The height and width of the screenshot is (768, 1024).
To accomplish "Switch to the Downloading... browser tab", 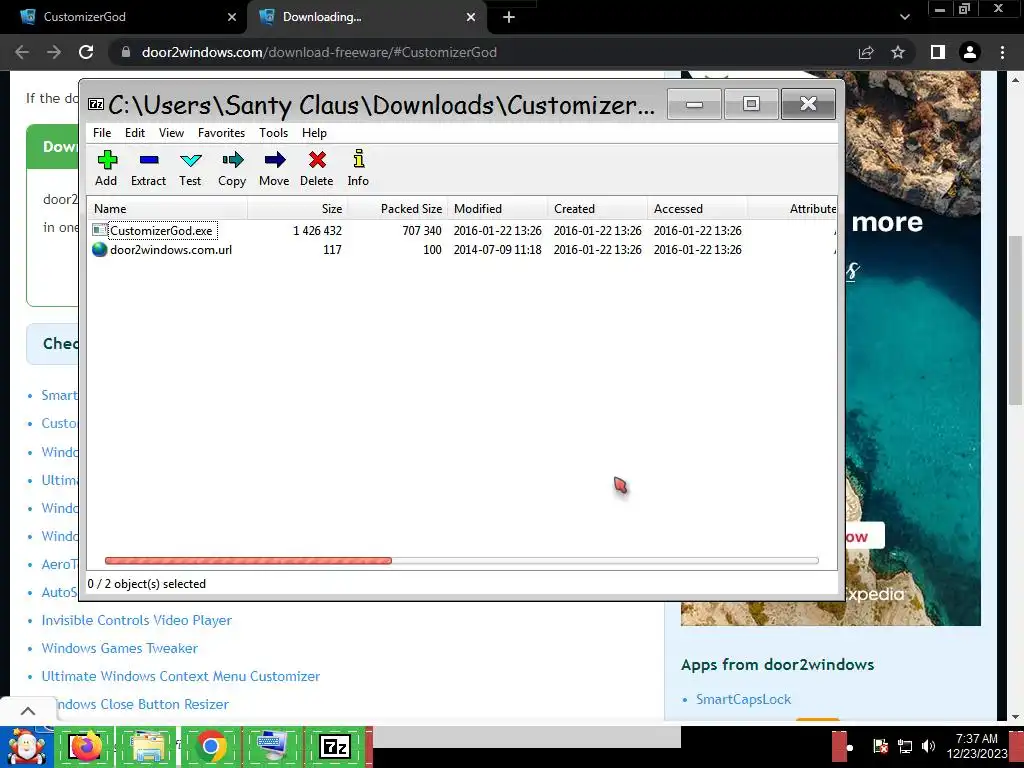I will click(x=366, y=17).
